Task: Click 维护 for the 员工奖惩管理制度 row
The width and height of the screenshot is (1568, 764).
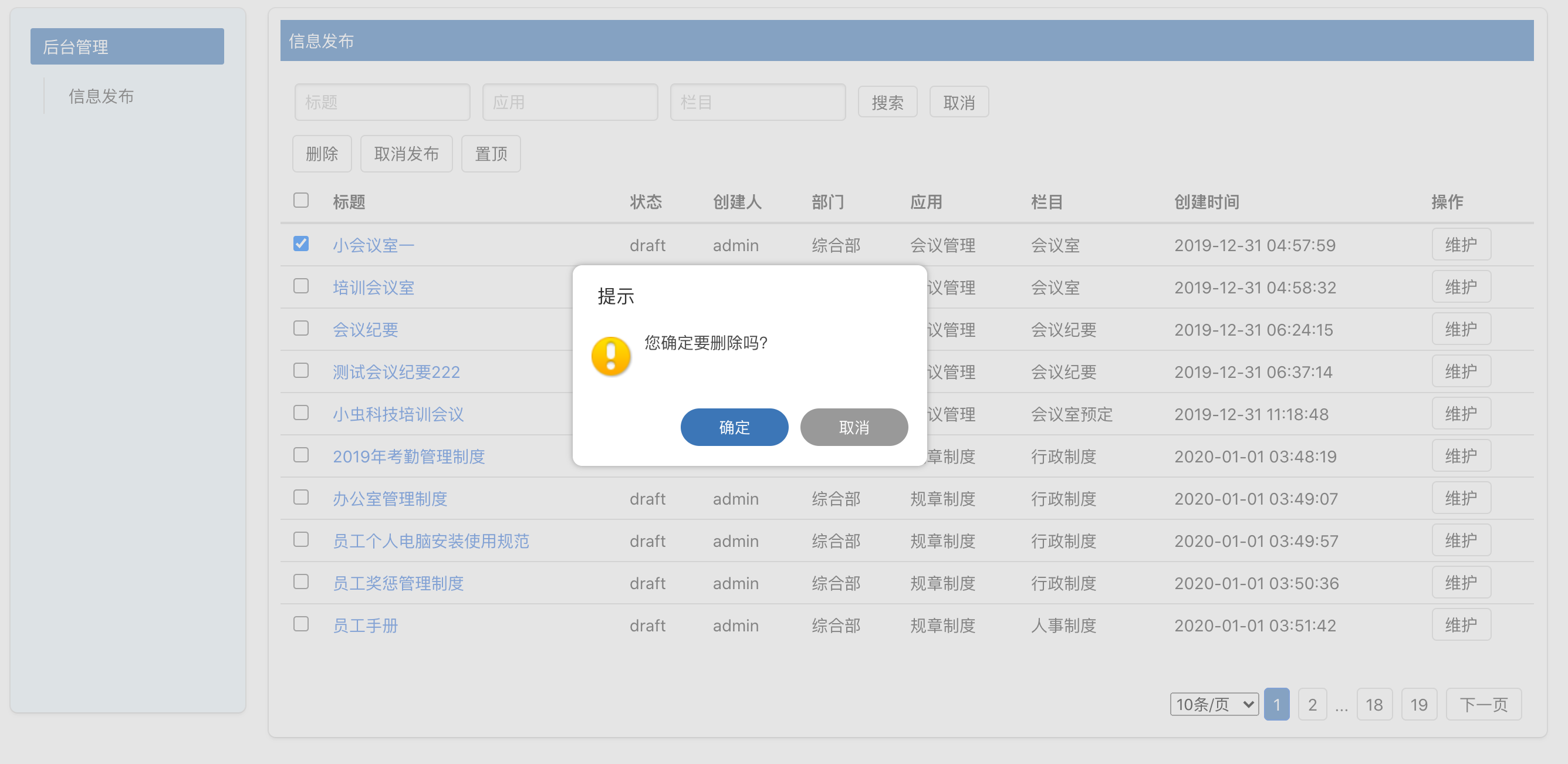Action: [1461, 583]
